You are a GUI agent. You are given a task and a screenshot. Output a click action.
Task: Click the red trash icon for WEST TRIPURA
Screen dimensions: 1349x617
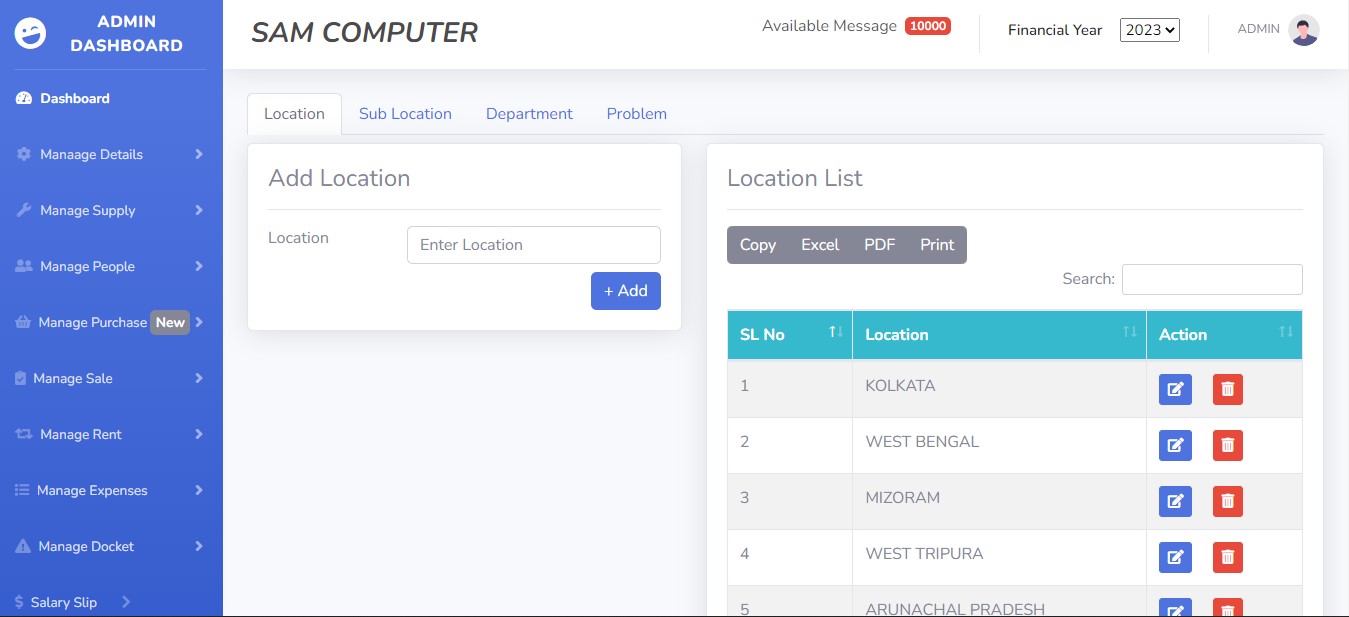(x=1227, y=557)
